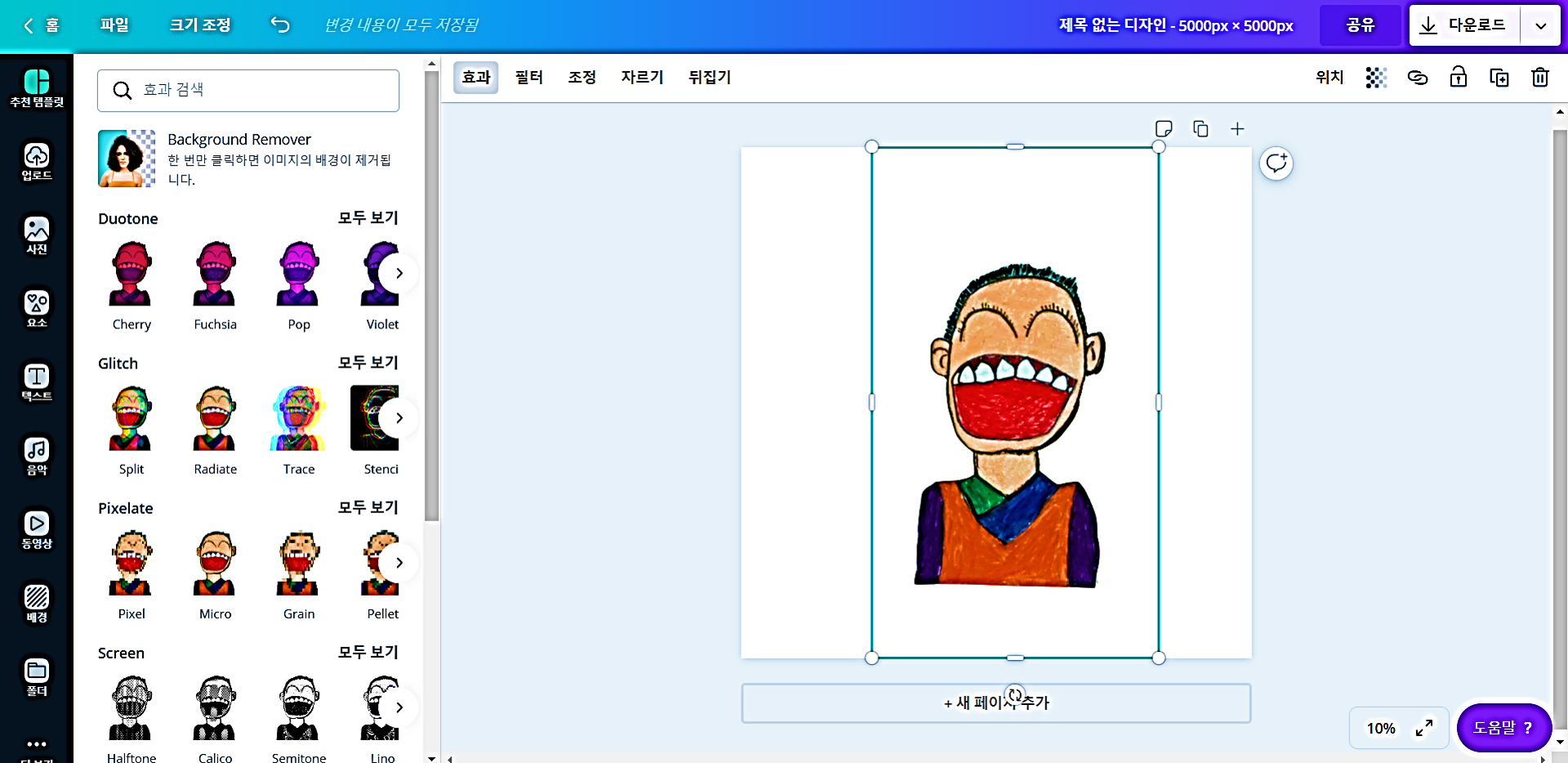Click the undo arrow in top bar

tap(280, 25)
